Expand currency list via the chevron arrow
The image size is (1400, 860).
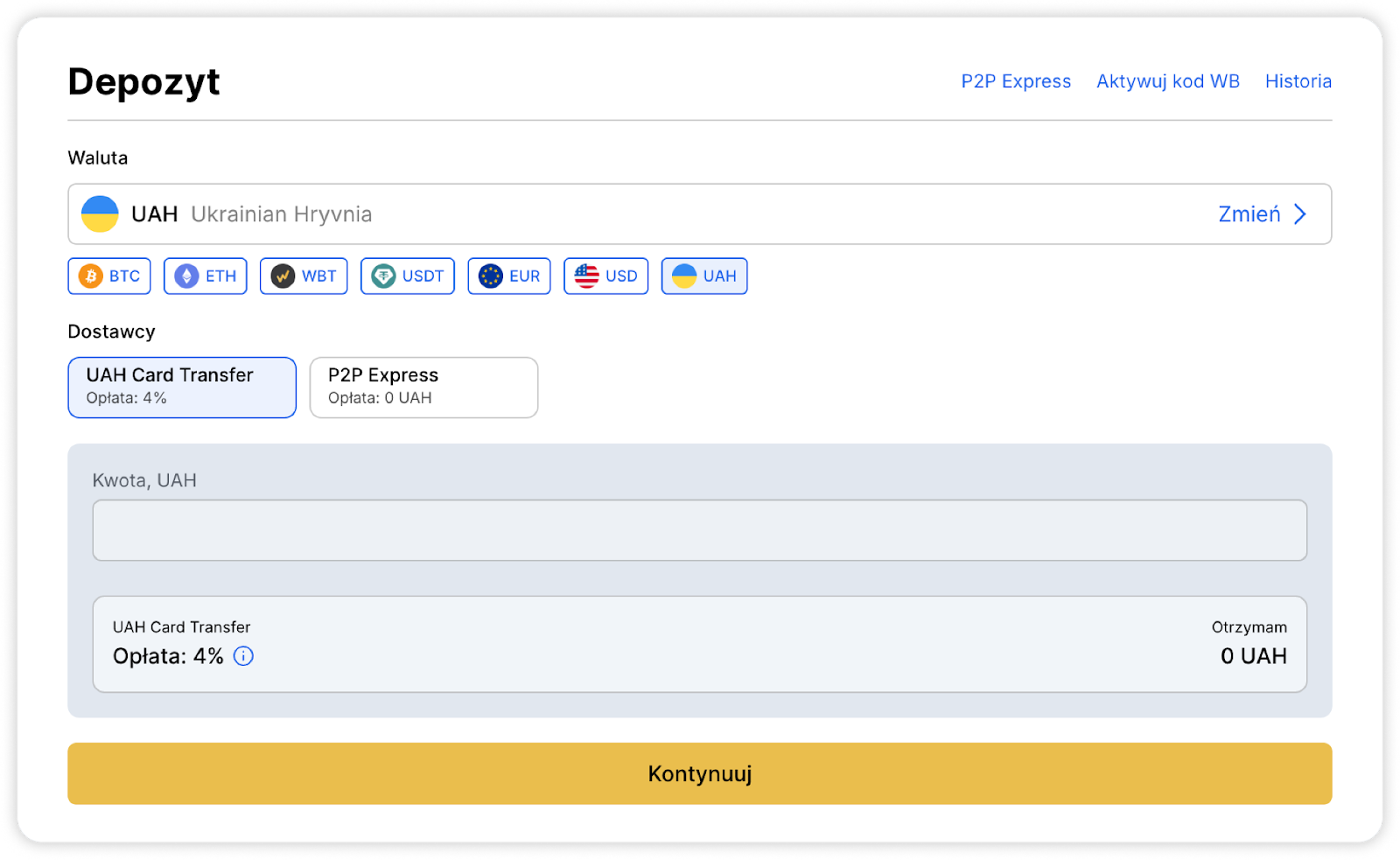[1300, 214]
